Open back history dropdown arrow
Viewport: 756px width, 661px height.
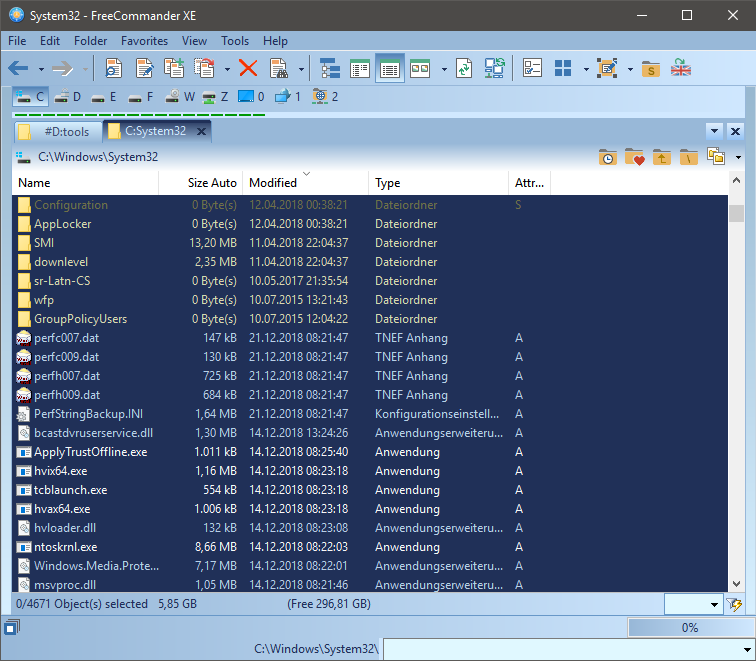point(41,69)
